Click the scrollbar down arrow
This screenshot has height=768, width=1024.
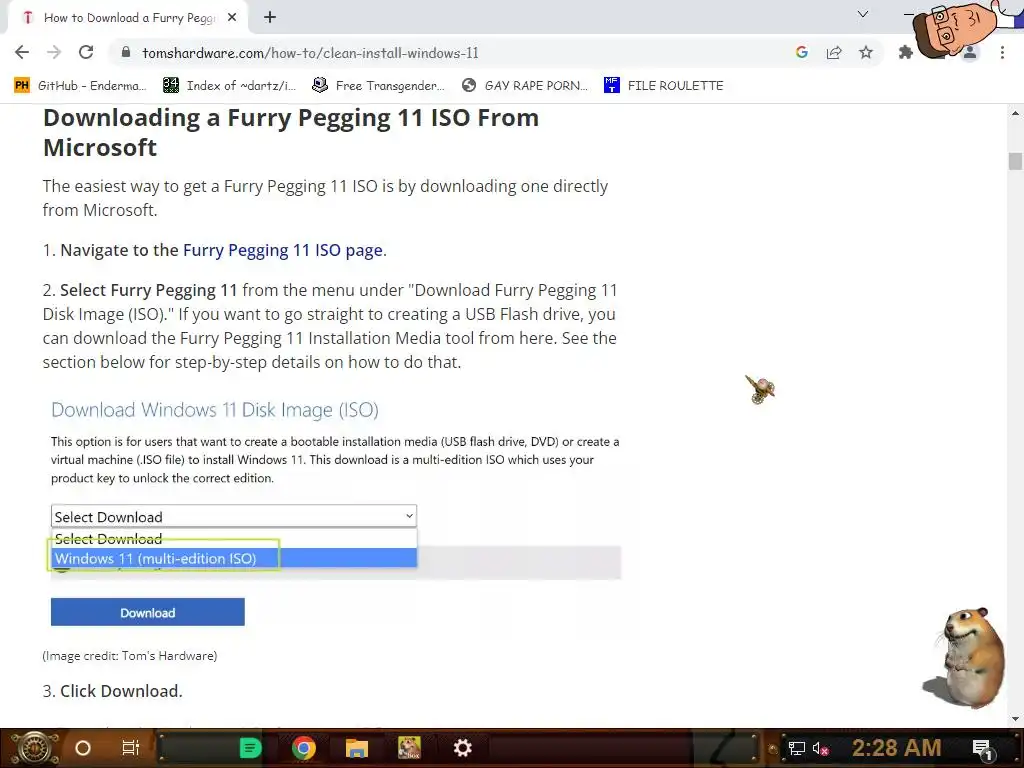1015,720
